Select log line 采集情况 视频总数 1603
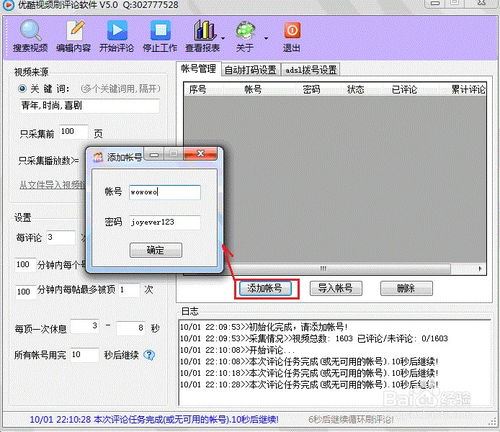 point(314,339)
